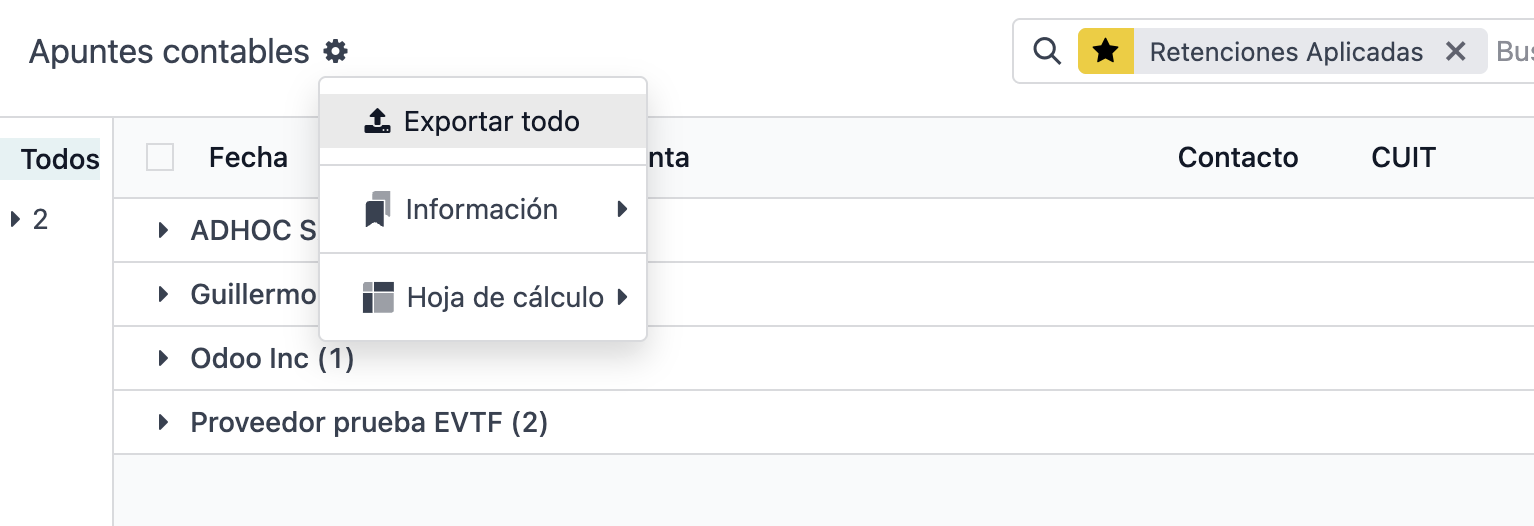
Task: Click the Información bookmark icon
Action: tap(377, 210)
